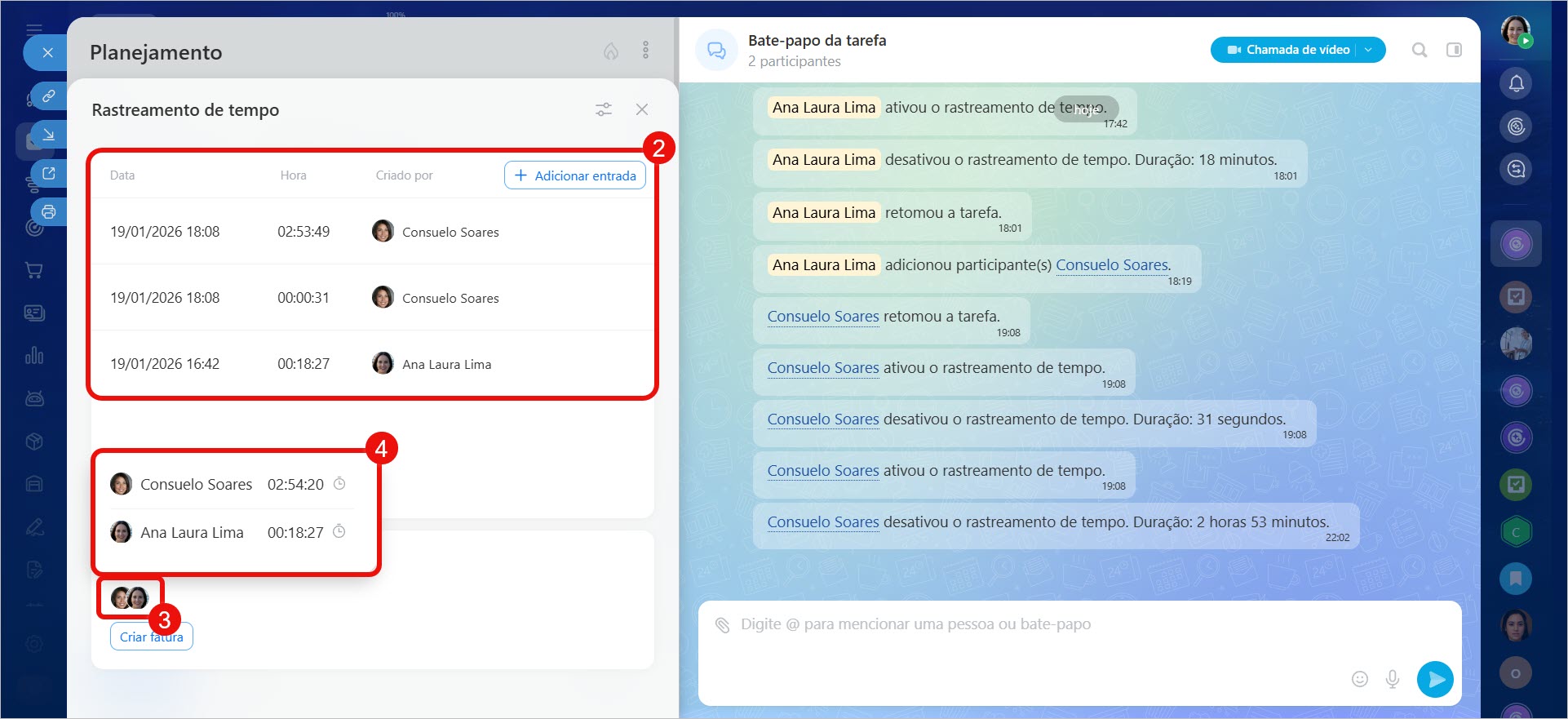This screenshot has height=719, width=1568.
Task: Close the Rastreamento de tempo panel
Action: click(642, 109)
